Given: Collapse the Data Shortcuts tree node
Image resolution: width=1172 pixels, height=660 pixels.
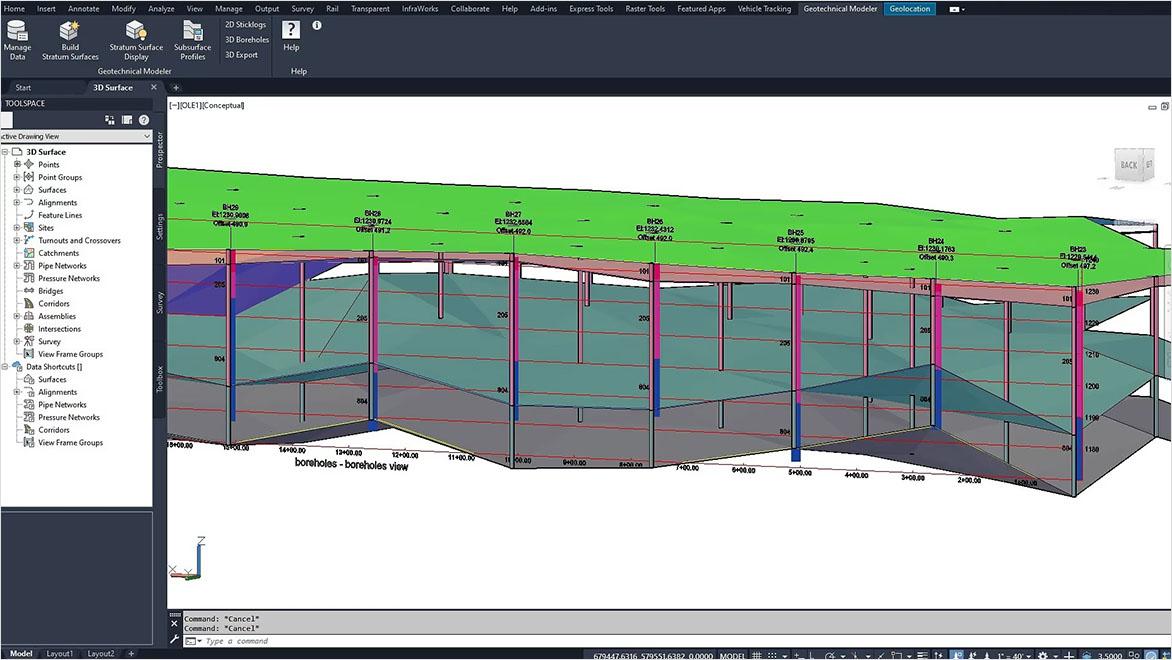Looking at the screenshot, I should 4,367.
